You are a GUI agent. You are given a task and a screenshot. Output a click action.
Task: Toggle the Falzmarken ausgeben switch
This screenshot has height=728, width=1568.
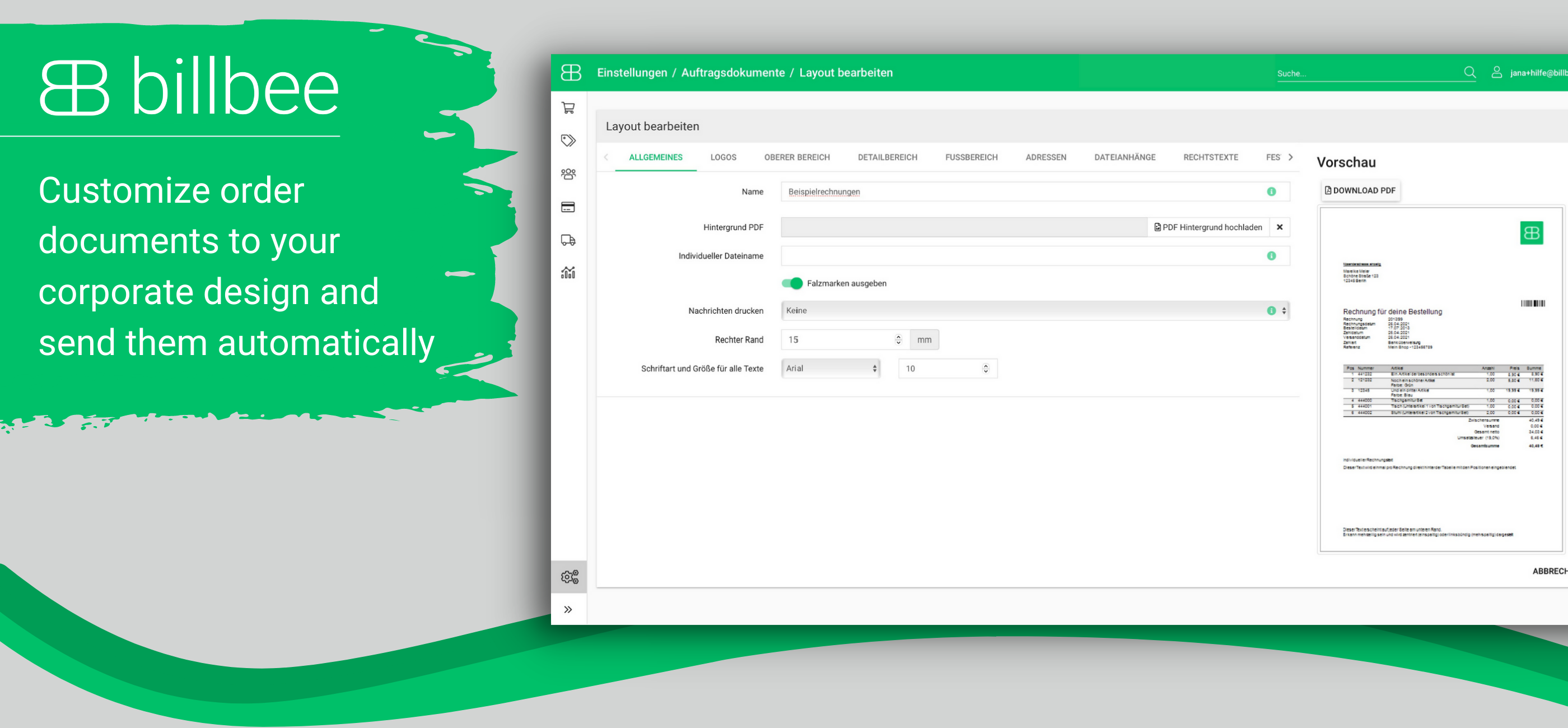pyautogui.click(x=792, y=283)
